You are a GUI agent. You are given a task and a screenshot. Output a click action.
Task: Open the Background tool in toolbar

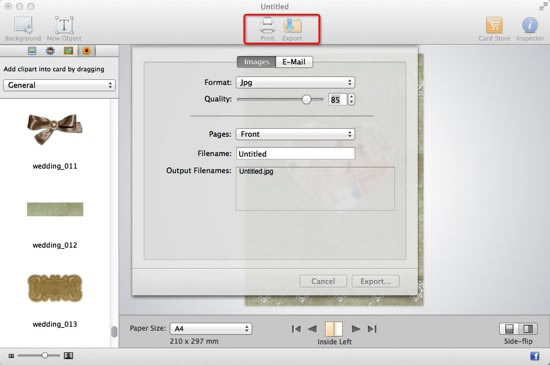[x=23, y=28]
